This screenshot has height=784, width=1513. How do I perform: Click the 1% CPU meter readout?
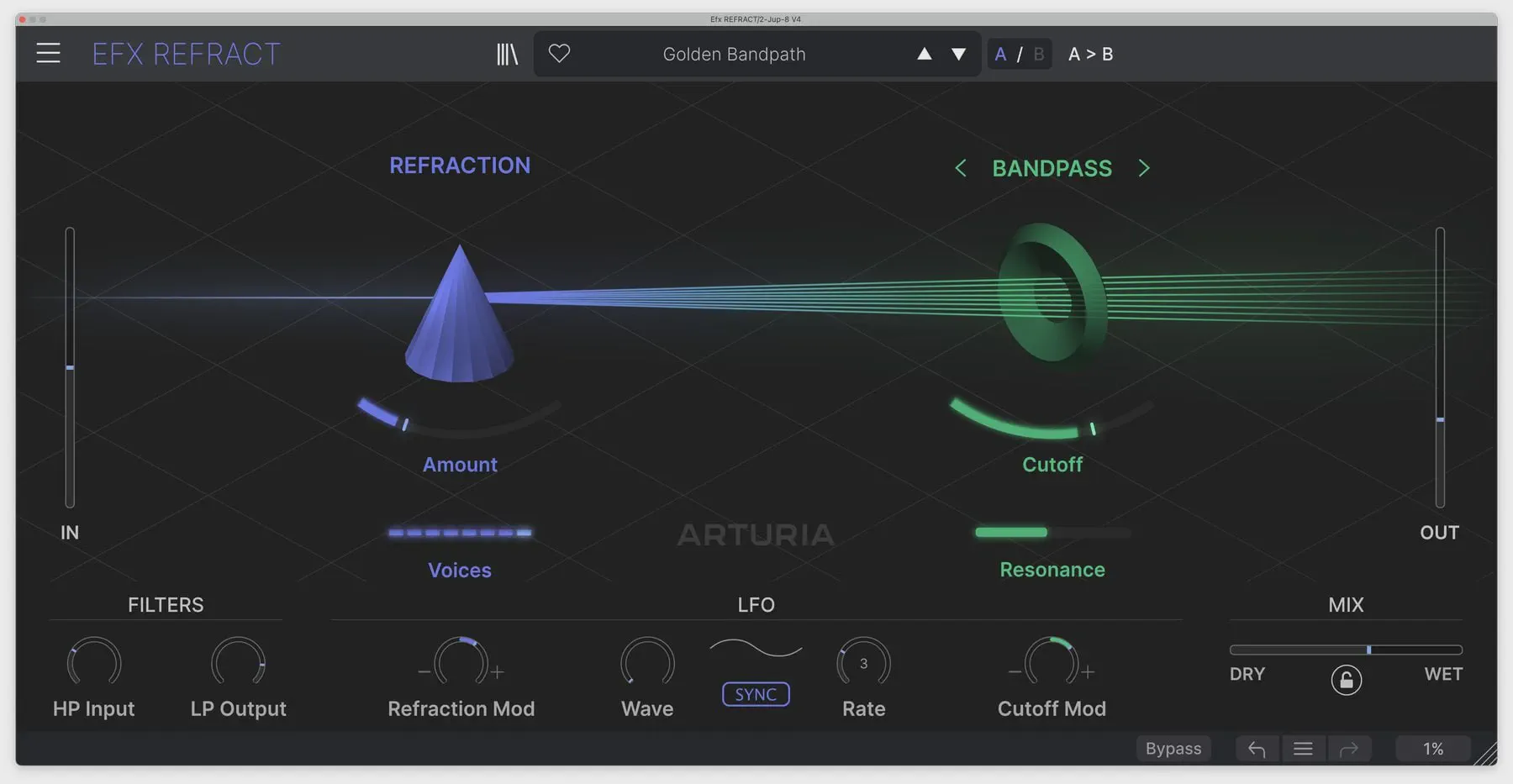[1432, 749]
